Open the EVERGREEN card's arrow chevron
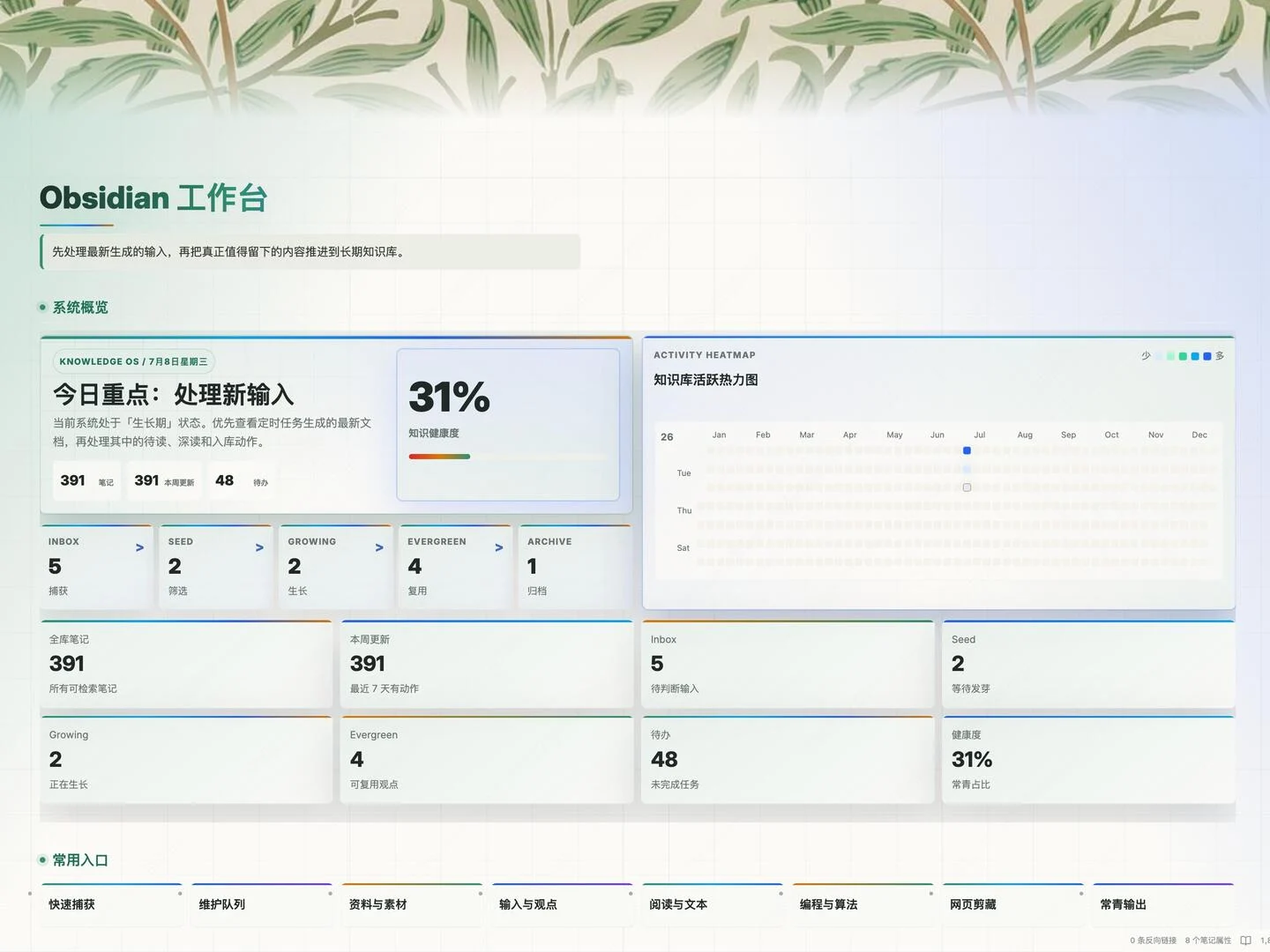The height and width of the screenshot is (952, 1270). pyautogui.click(x=499, y=547)
